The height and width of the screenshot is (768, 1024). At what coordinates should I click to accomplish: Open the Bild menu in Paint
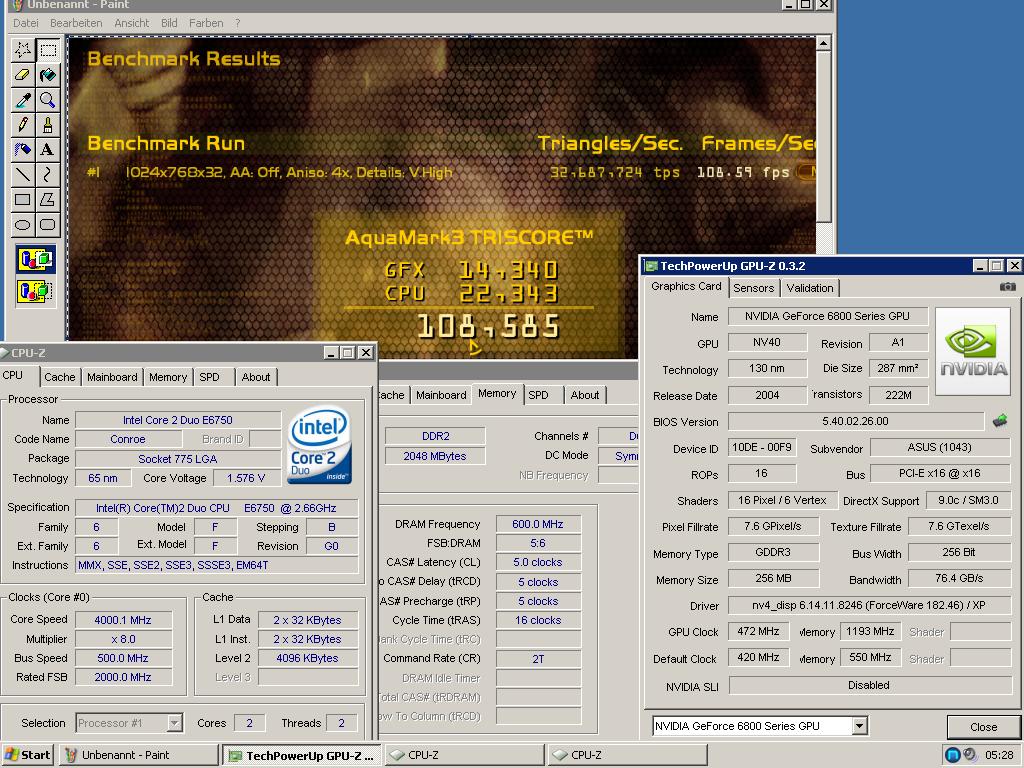[169, 23]
